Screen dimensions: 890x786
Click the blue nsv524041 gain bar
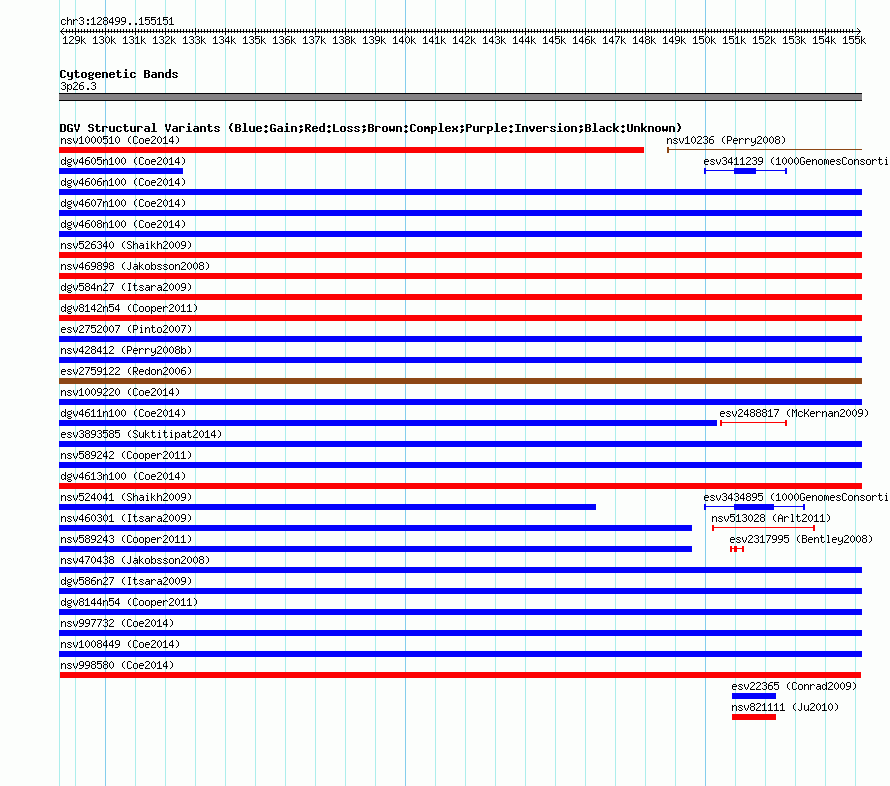click(x=328, y=507)
